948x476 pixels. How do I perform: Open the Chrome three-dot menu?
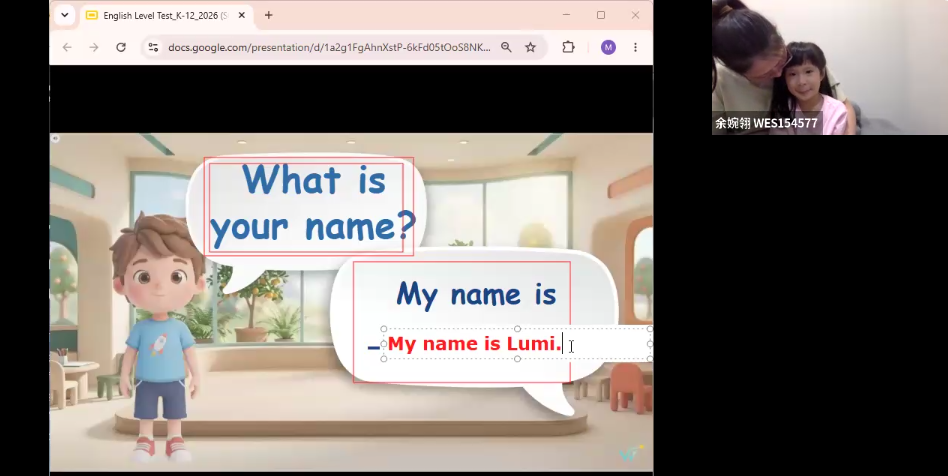pos(635,47)
